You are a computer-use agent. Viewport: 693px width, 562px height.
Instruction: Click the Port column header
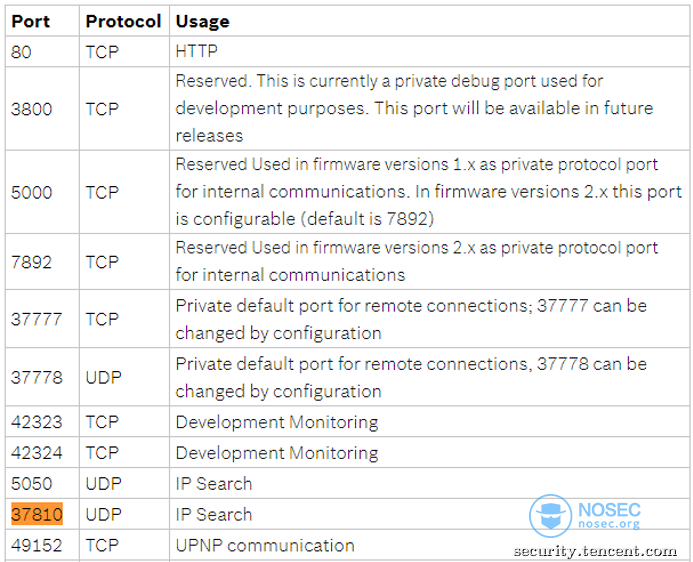tap(30, 21)
